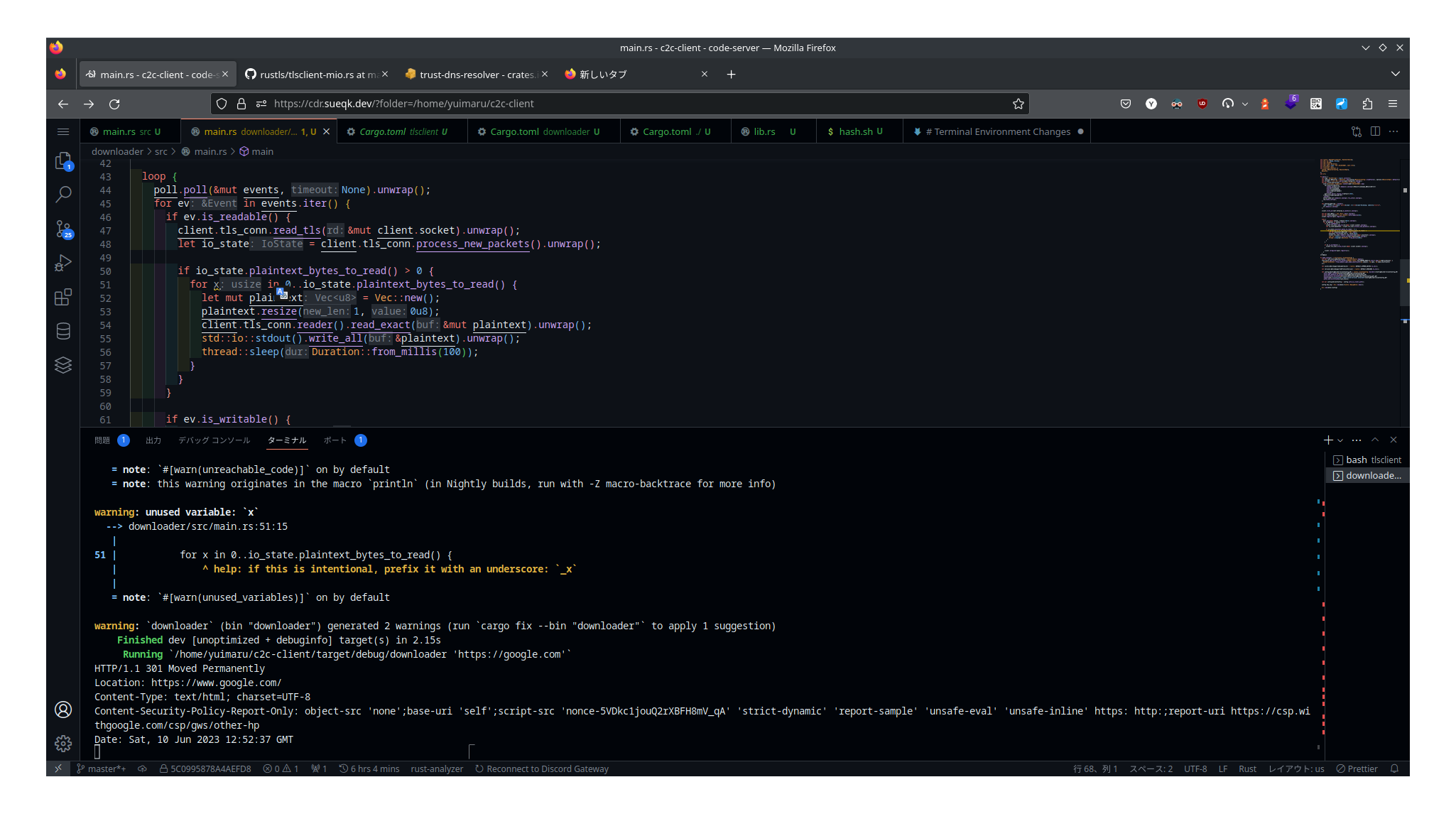Bookmark this page with the star icon
Image resolution: width=1456 pixels, height=831 pixels.
click(1018, 104)
